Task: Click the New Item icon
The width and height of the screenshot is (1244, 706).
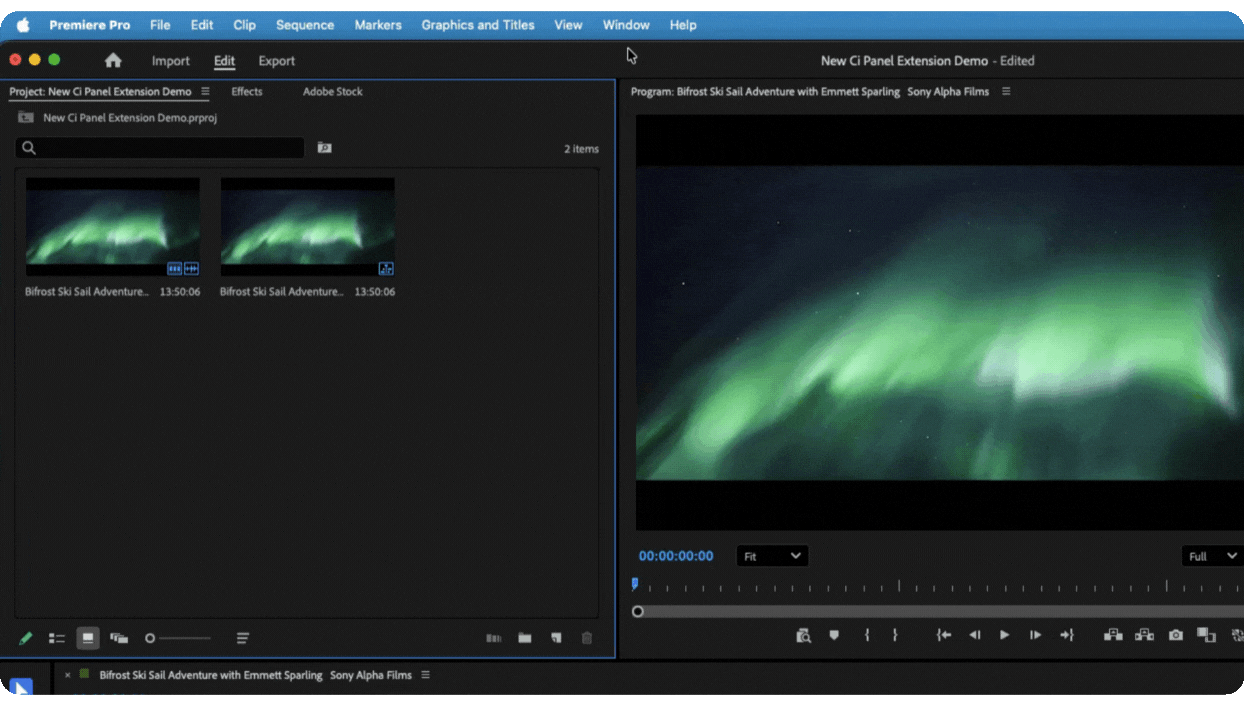Action: [x=556, y=638]
